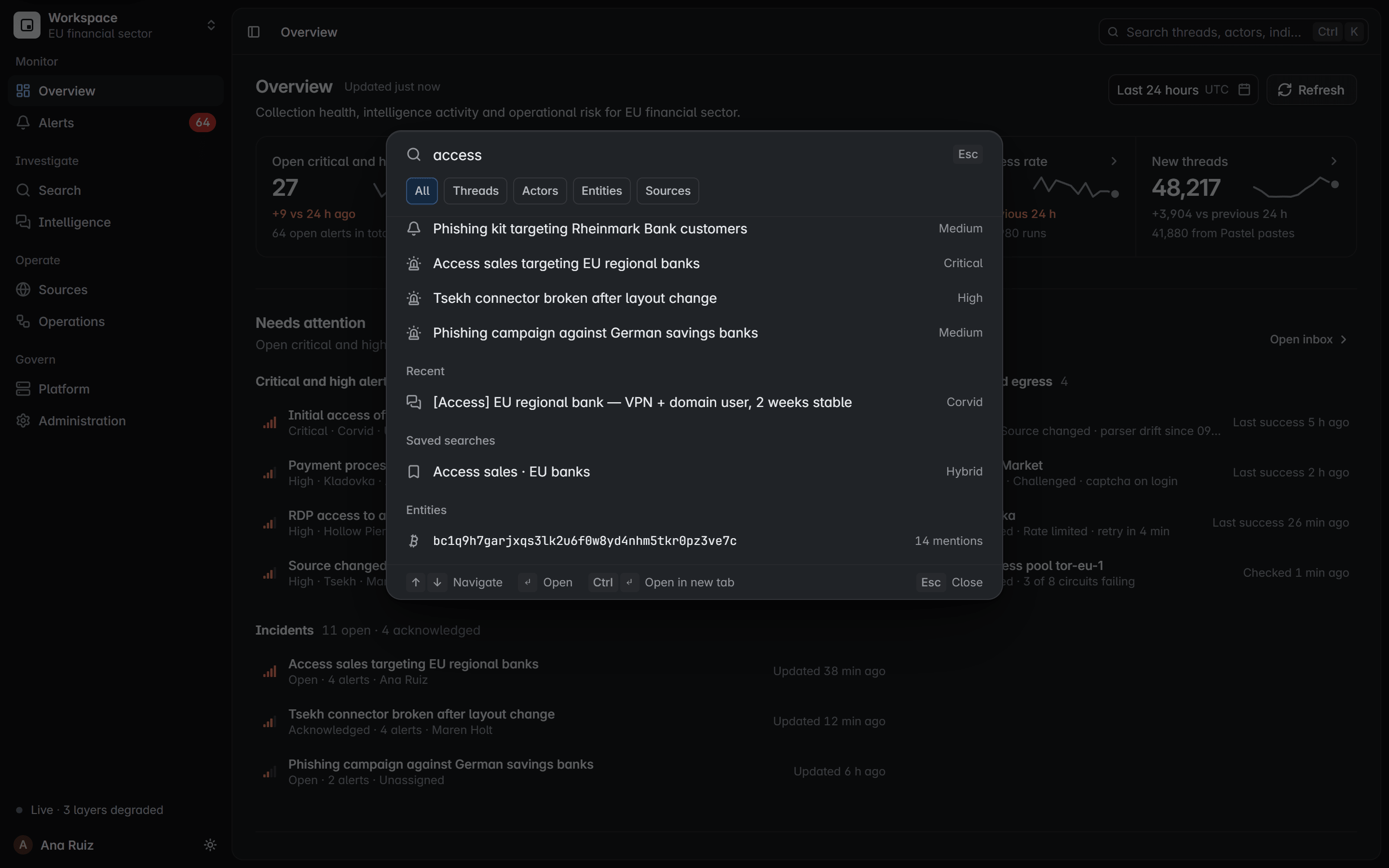Click the Overview grid icon in sidebar
Screen dimensions: 1389x868
click(x=23, y=91)
